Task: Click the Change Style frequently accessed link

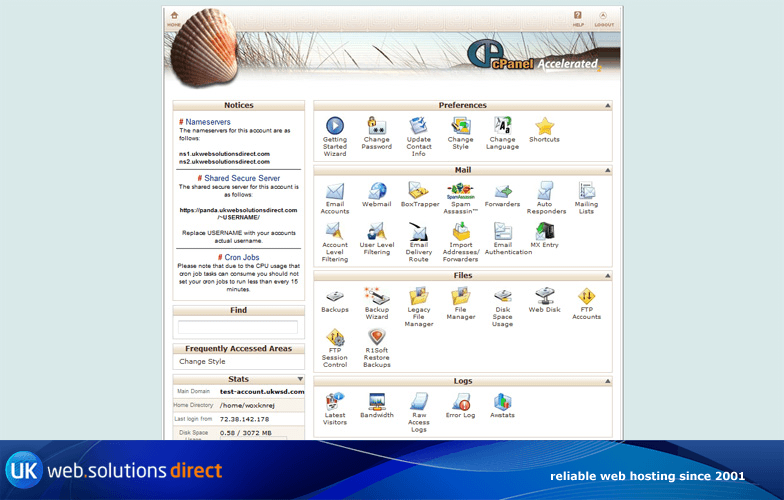Action: pyautogui.click(x=202, y=361)
